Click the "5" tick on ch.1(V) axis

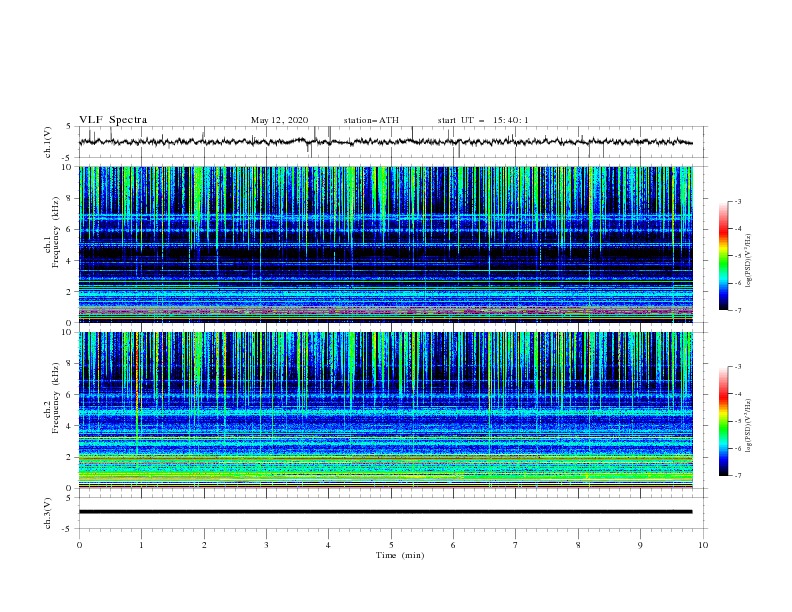click(69, 126)
